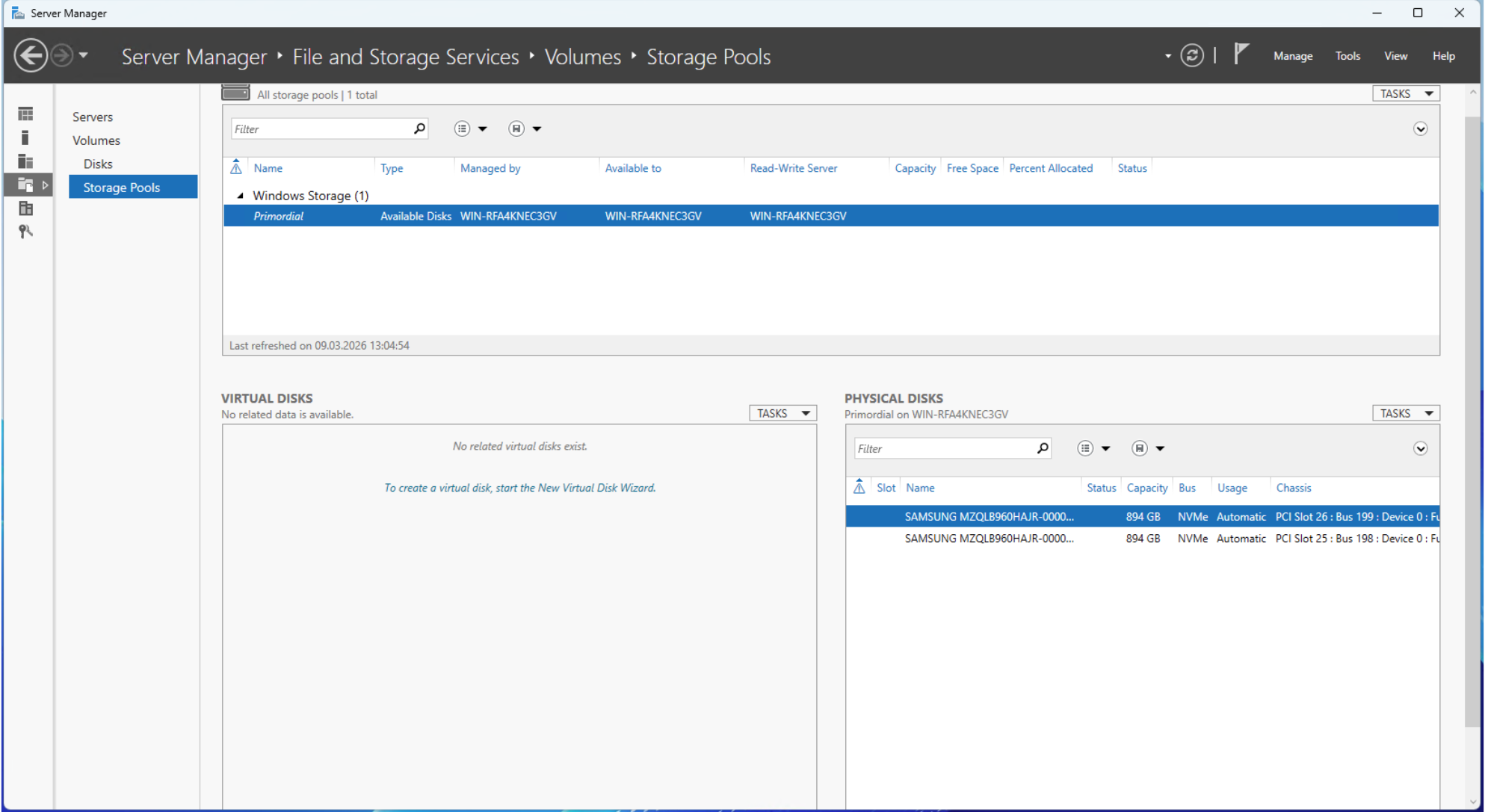Collapse the Windows Storage (1) group

tap(241, 196)
